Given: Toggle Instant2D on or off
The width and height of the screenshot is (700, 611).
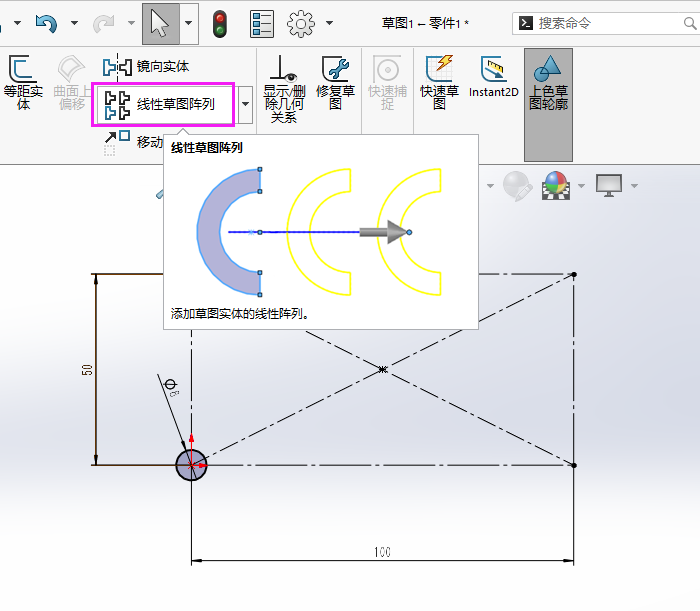Looking at the screenshot, I should point(491,79).
